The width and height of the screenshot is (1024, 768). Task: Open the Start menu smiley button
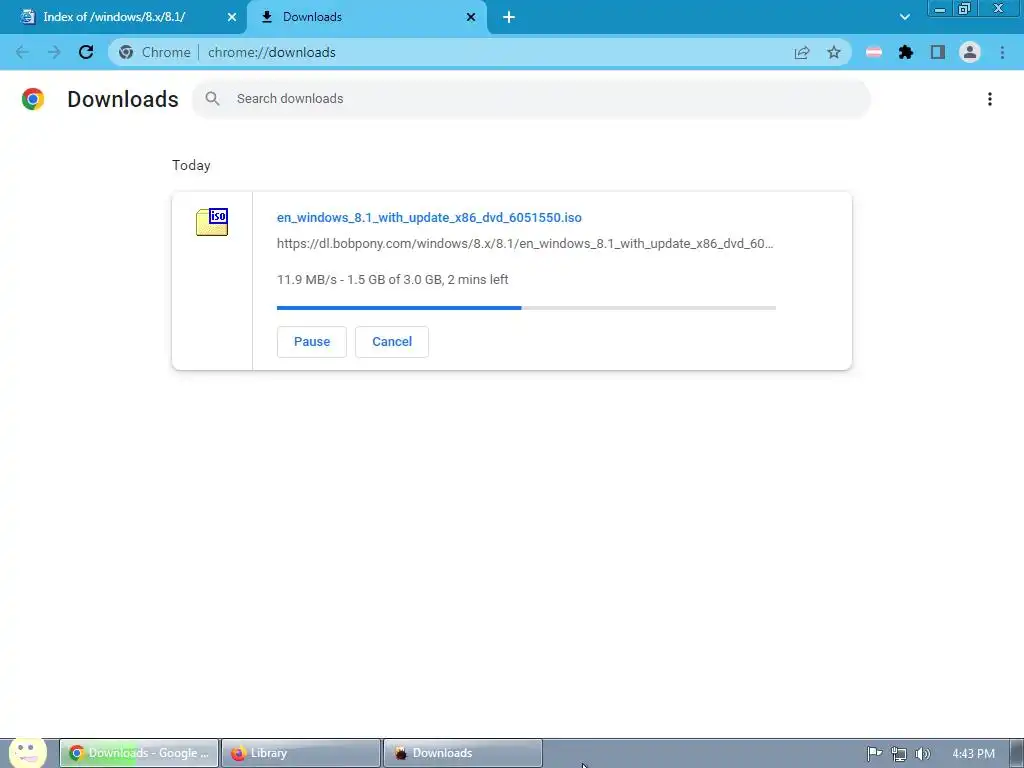(27, 753)
